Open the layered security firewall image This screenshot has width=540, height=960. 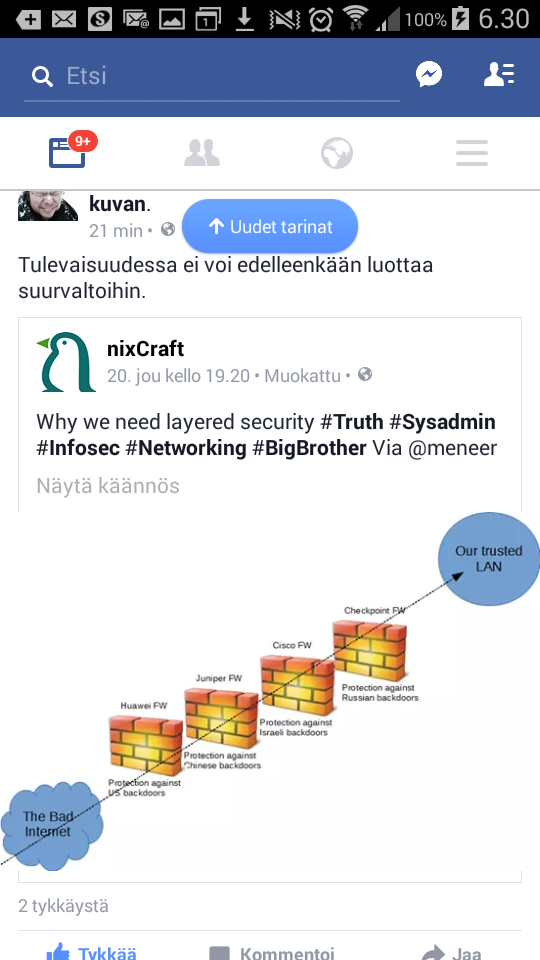(x=270, y=691)
